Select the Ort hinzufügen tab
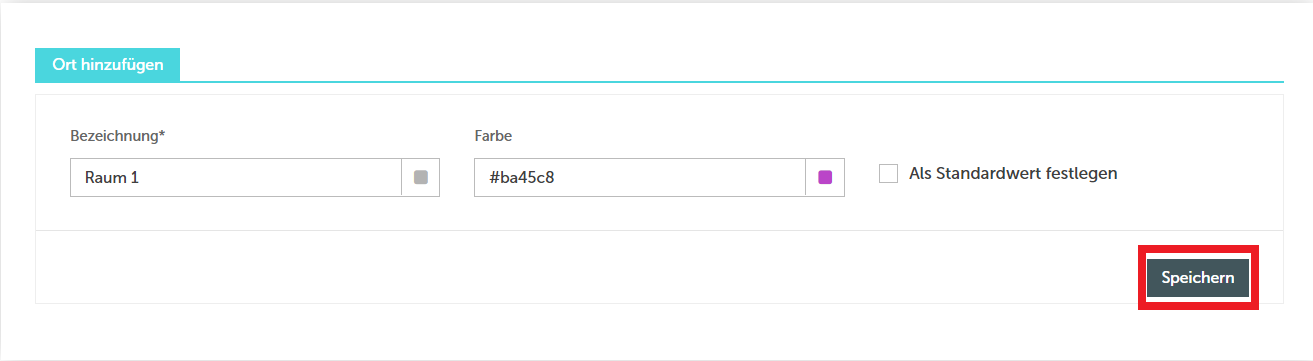Viewport: 1313px width, 361px height. pyautogui.click(x=109, y=65)
